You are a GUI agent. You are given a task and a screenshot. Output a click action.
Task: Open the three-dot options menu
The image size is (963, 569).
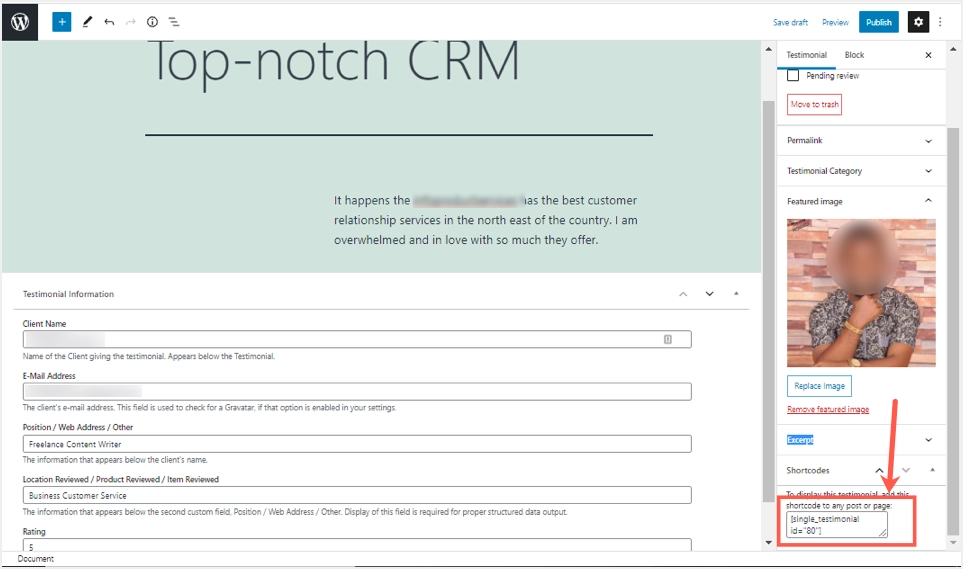click(x=940, y=22)
